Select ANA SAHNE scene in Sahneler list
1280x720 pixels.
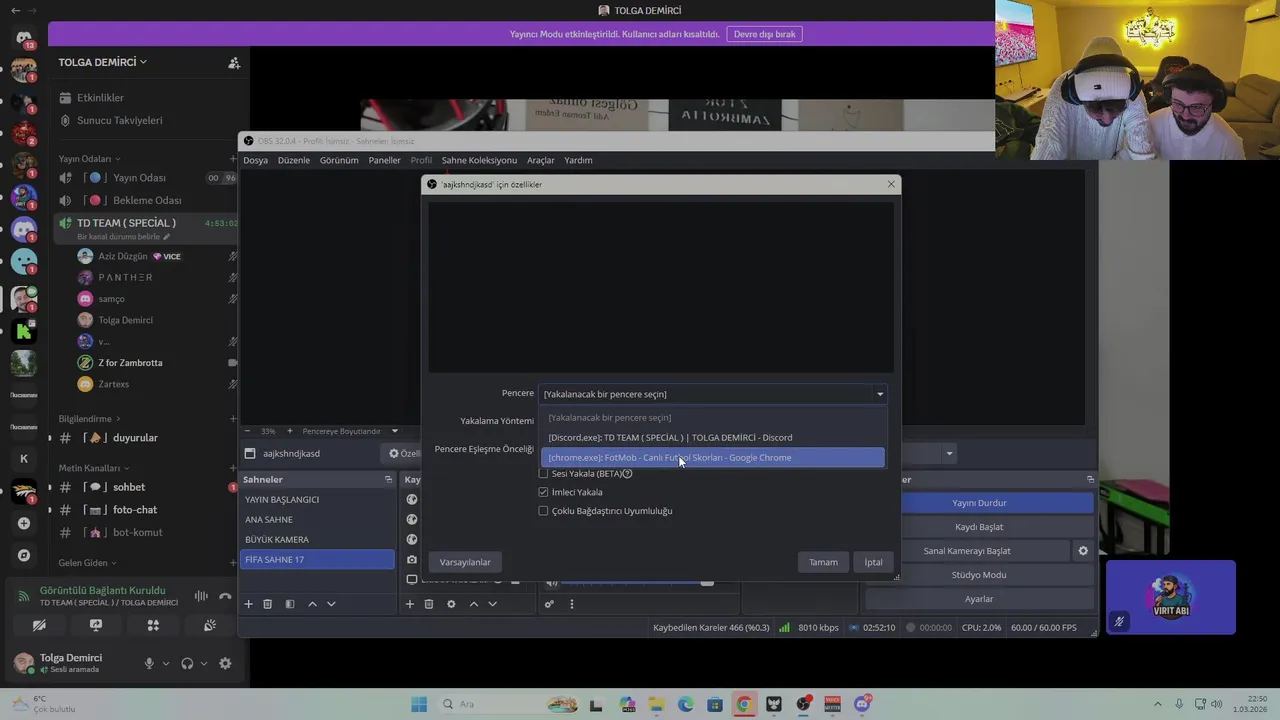click(x=316, y=520)
